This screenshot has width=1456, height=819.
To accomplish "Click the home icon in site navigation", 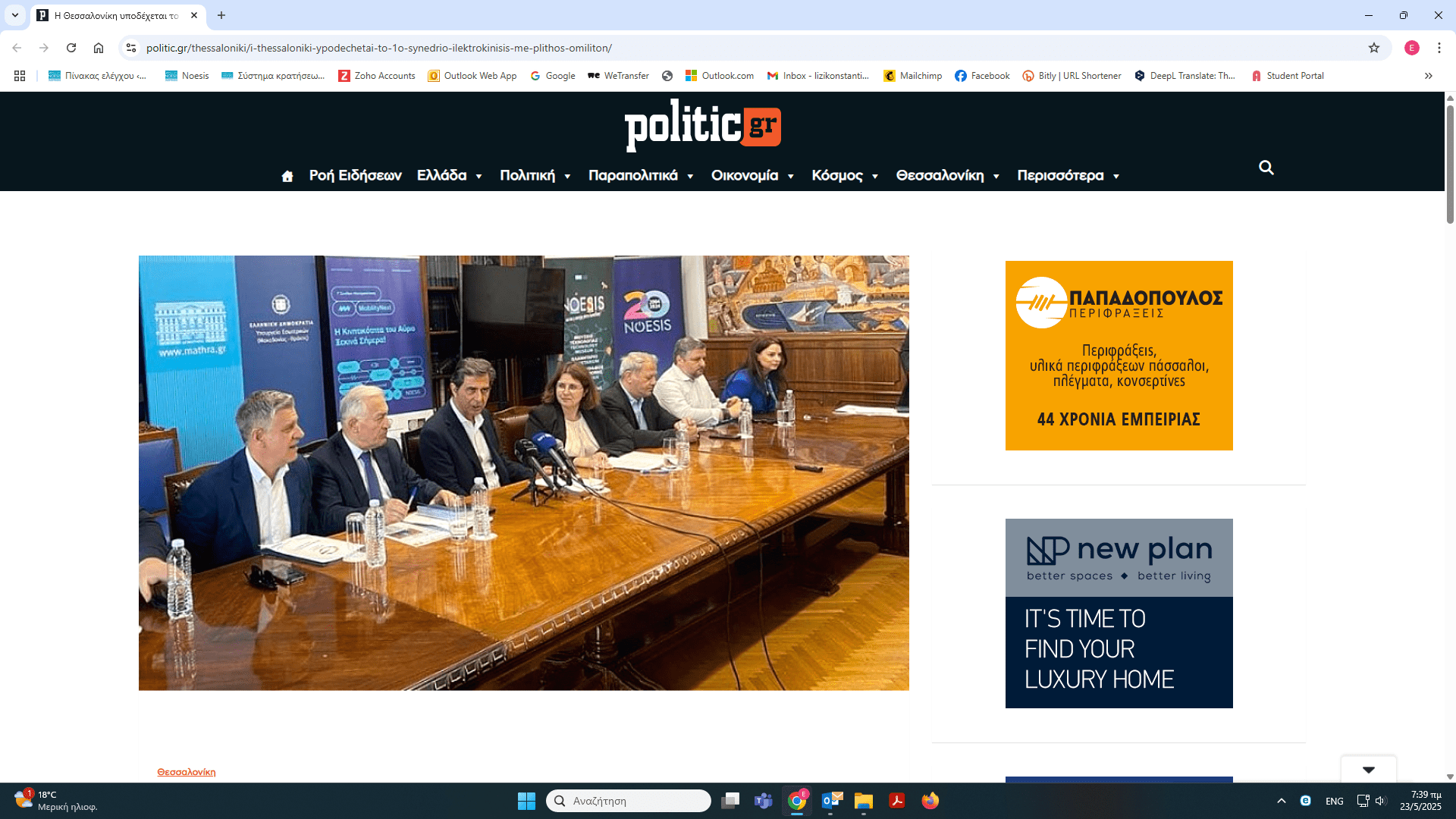I will pyautogui.click(x=287, y=176).
